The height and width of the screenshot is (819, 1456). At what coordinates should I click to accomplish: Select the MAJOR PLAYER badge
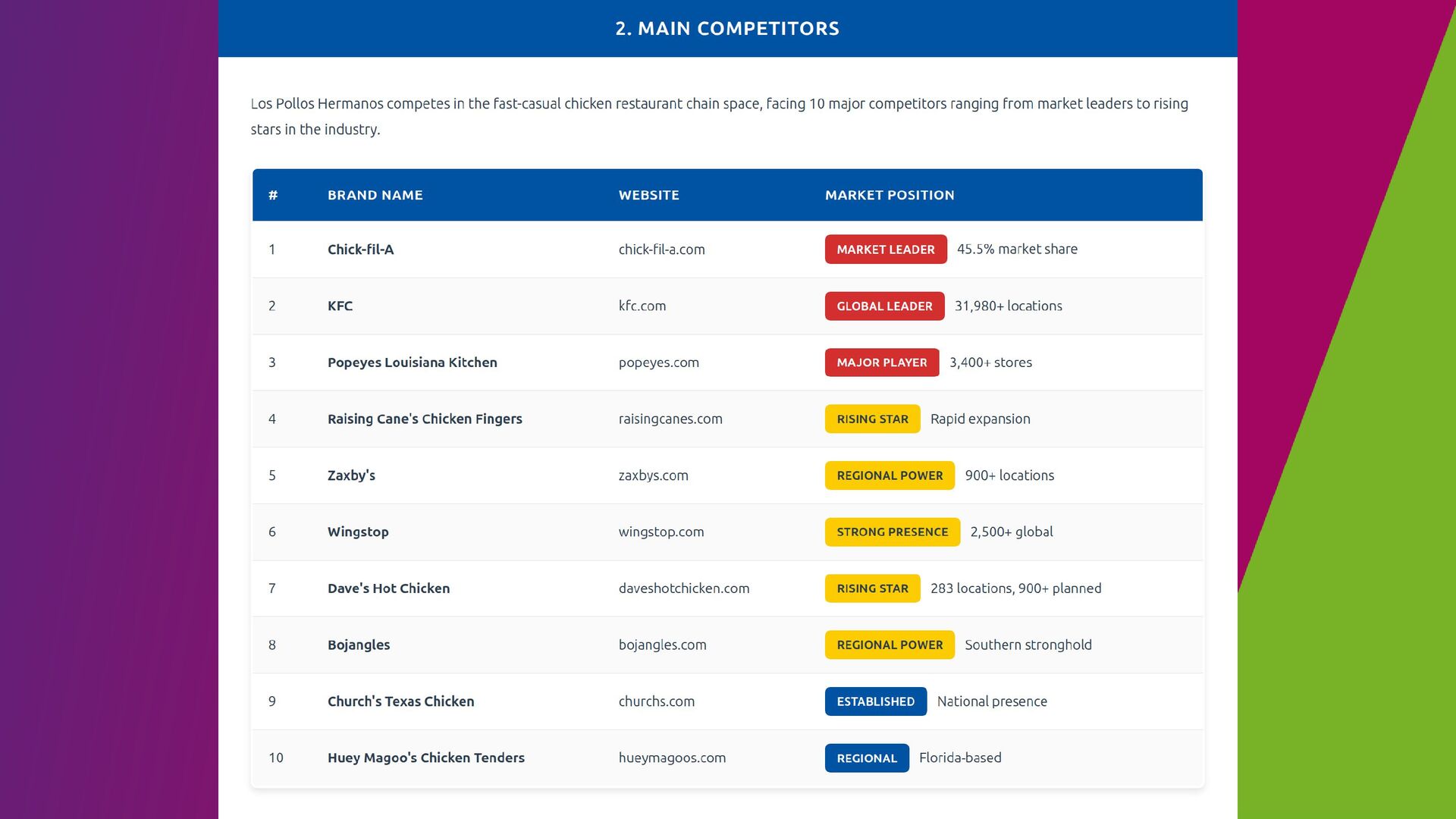[882, 362]
